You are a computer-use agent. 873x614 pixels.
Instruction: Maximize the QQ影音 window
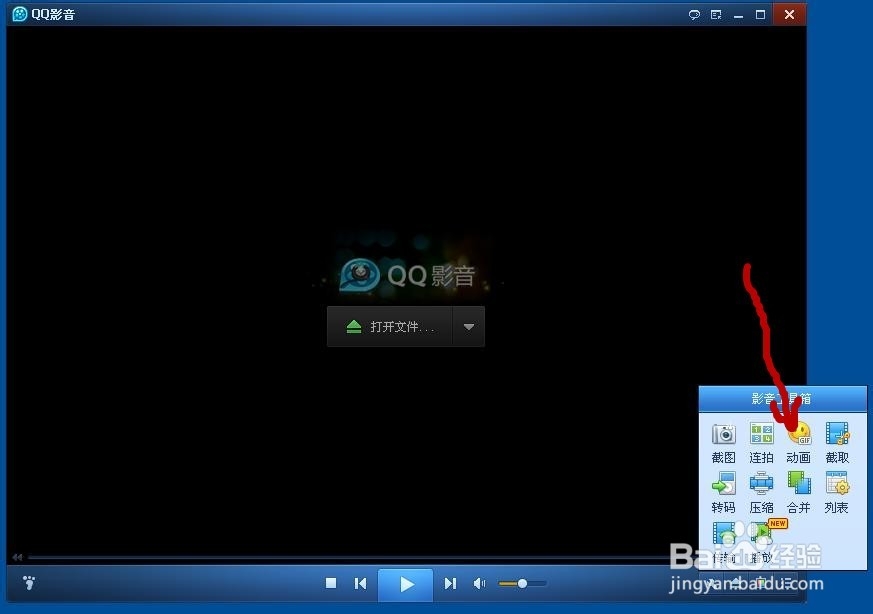point(761,14)
